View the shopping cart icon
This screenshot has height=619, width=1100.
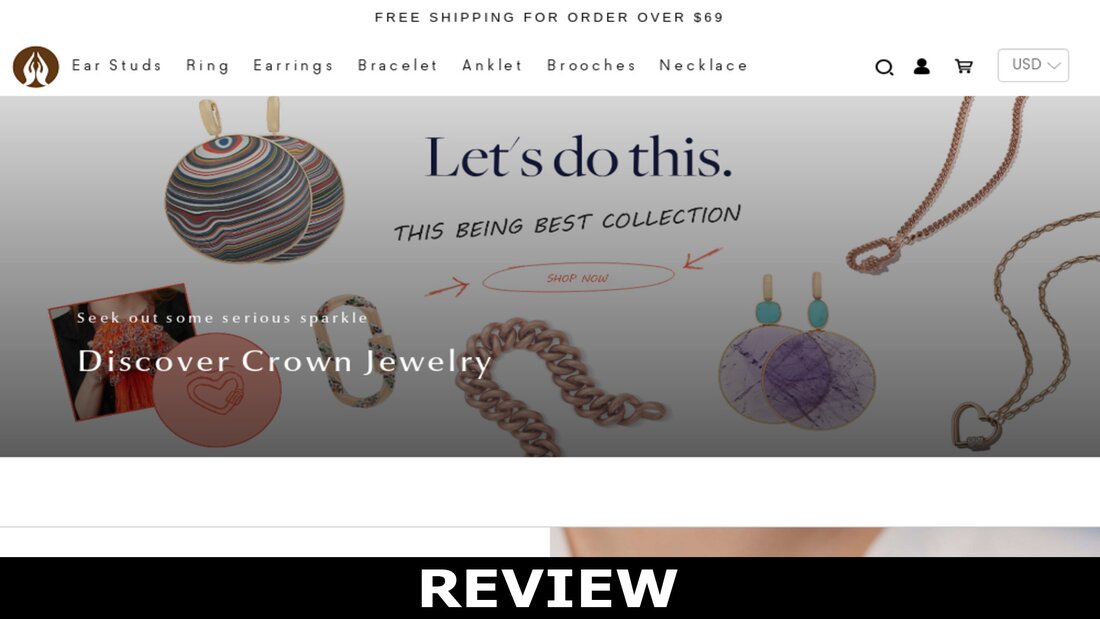point(964,66)
